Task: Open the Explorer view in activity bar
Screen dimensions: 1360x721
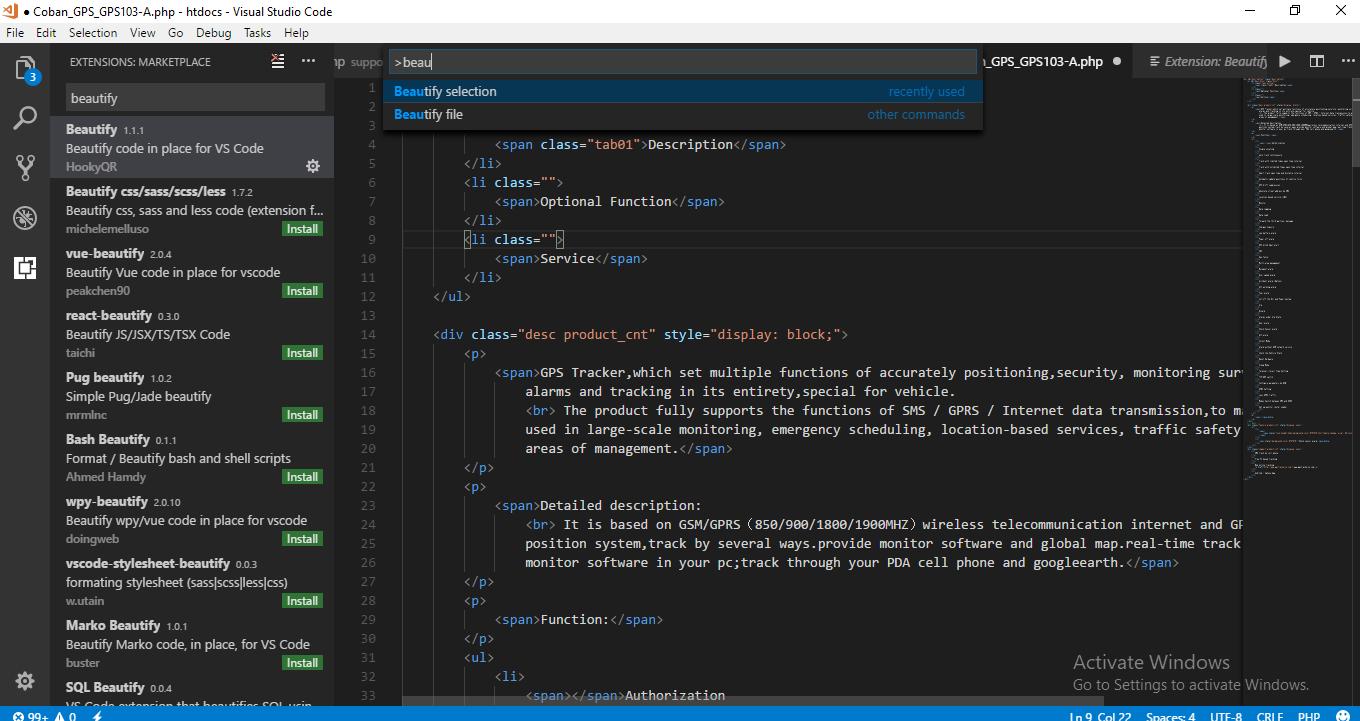Action: pyautogui.click(x=25, y=68)
